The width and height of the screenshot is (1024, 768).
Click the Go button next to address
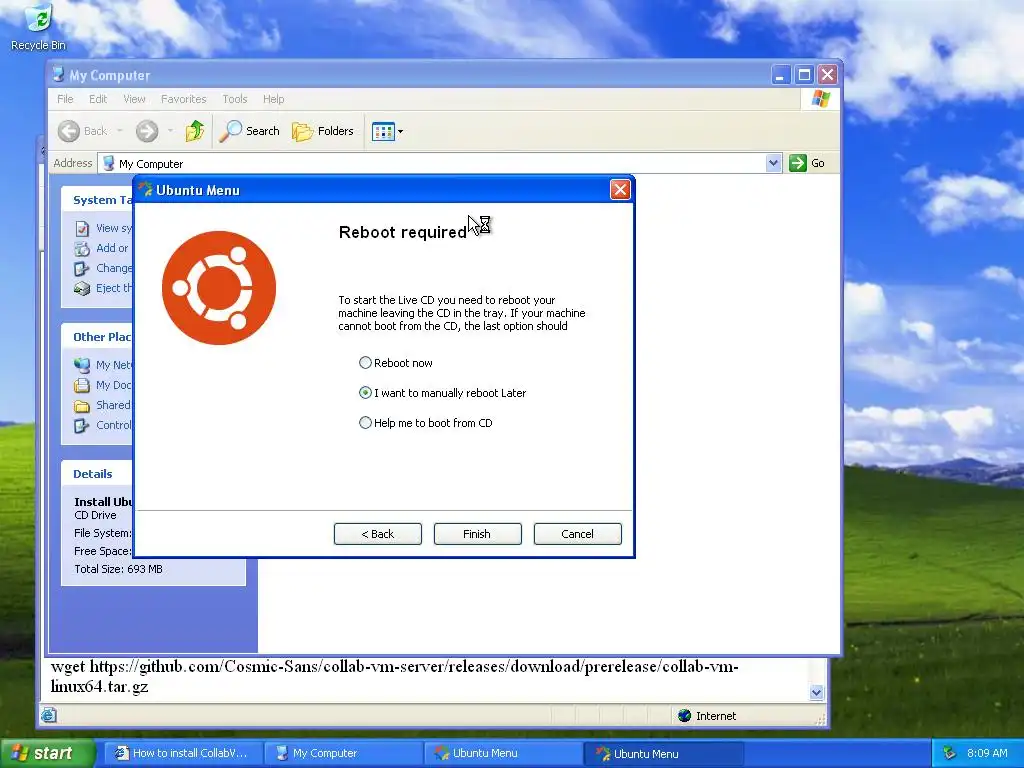(x=807, y=163)
